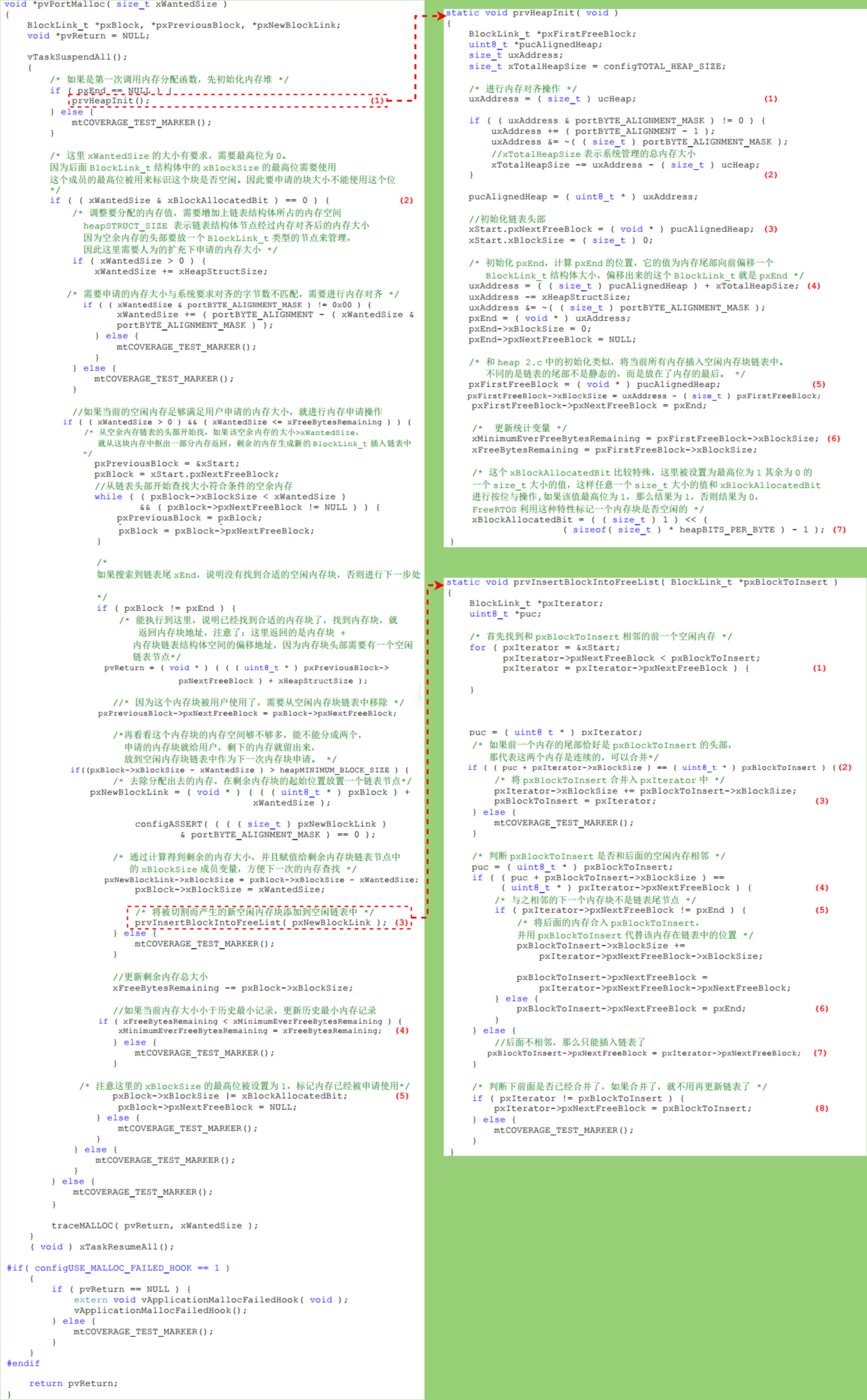Click "xMinimumEverFreeBytesRemaining = pxFirstFreeBlock->xBlockSize;"
The height and width of the screenshot is (1400, 867).
[645, 439]
